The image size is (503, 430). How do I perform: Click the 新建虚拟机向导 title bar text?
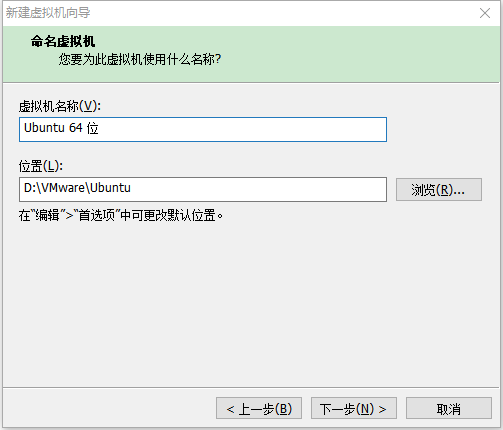tap(48, 13)
